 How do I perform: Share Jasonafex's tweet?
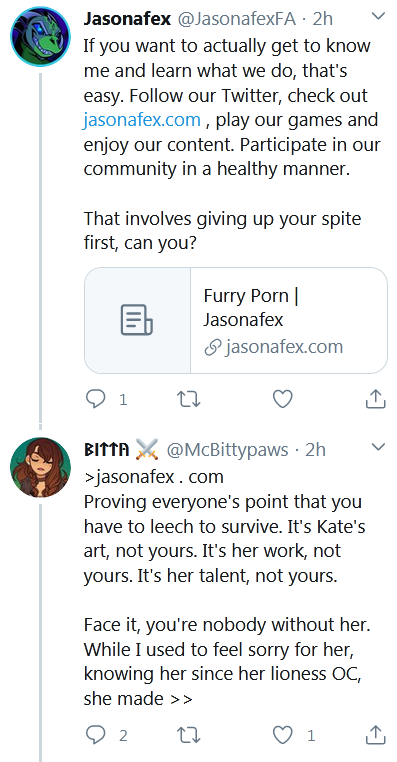(x=375, y=399)
